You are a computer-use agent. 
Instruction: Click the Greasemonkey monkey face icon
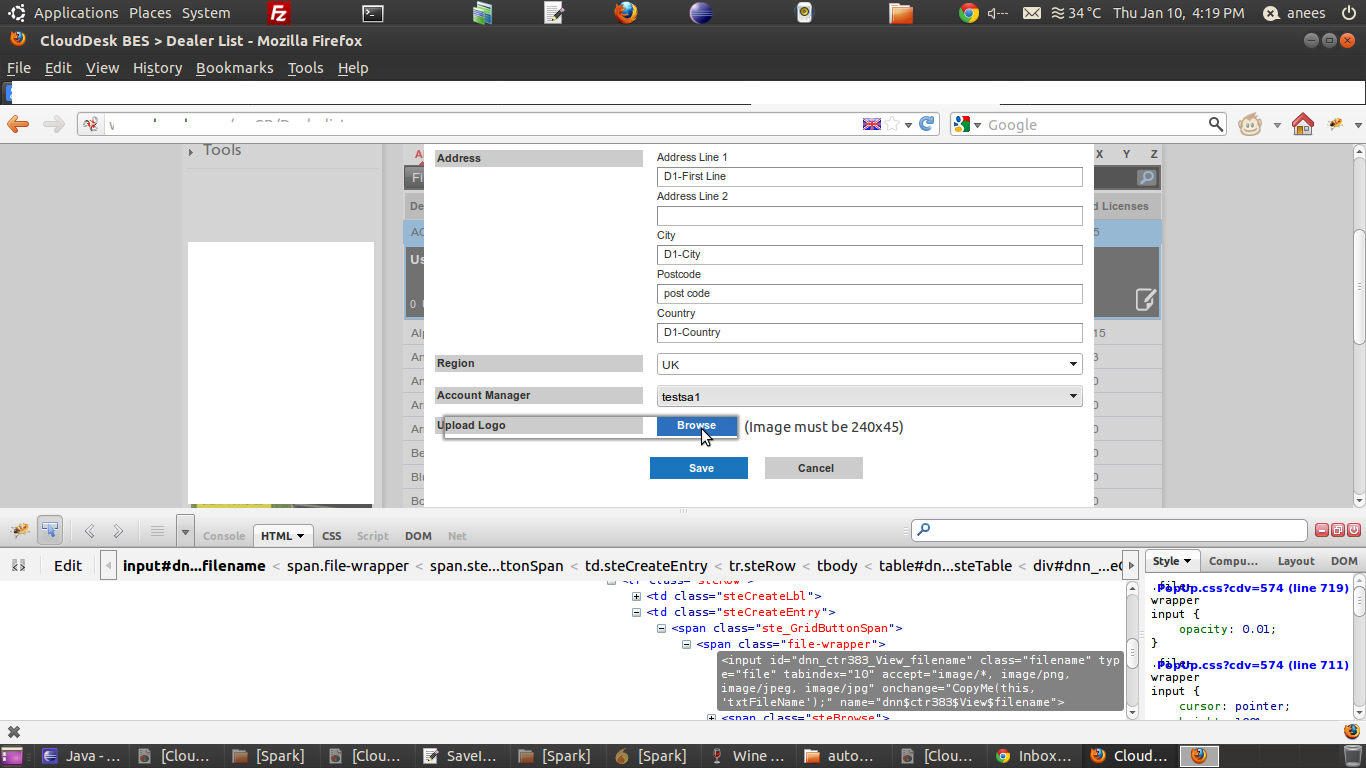pos(1249,124)
